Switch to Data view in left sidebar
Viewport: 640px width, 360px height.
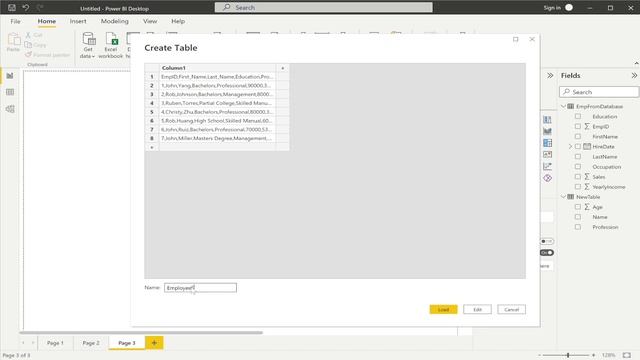10,92
